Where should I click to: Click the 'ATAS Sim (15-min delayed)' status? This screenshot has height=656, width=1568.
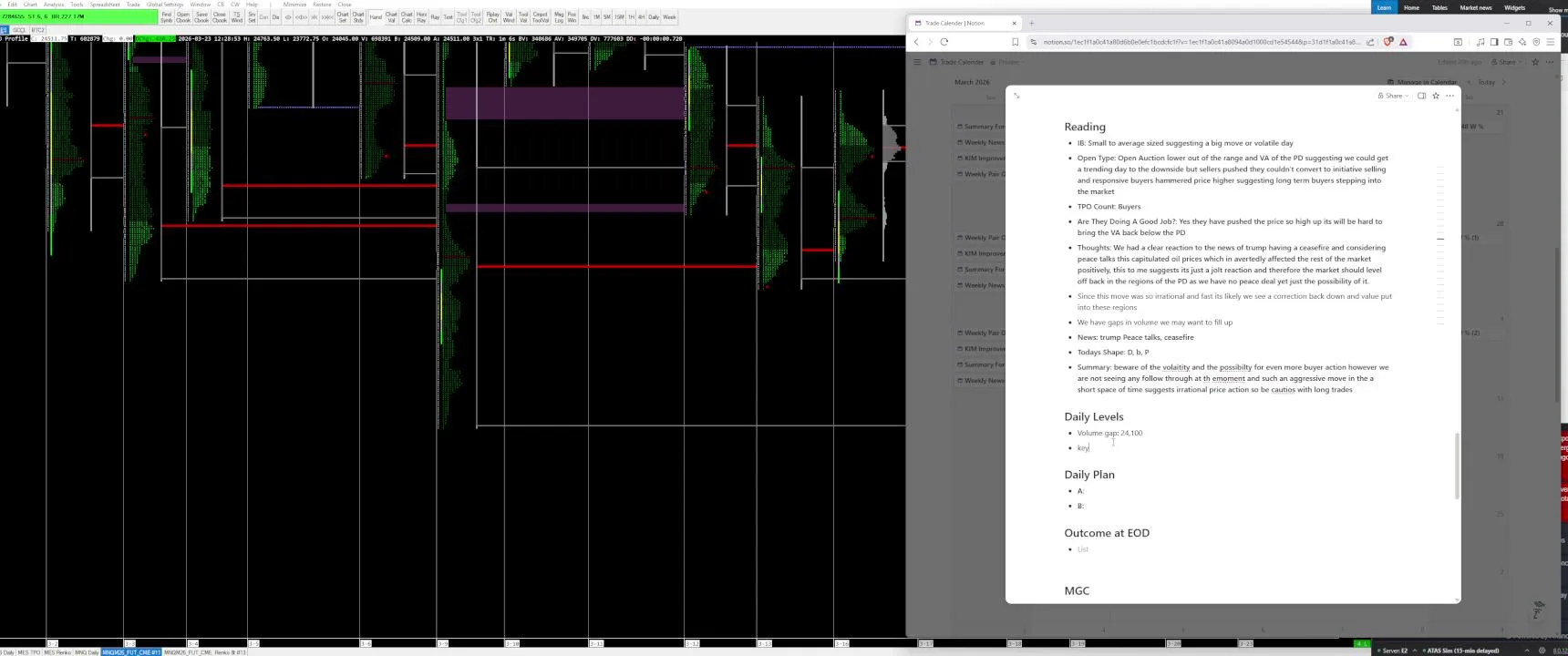(1461, 651)
